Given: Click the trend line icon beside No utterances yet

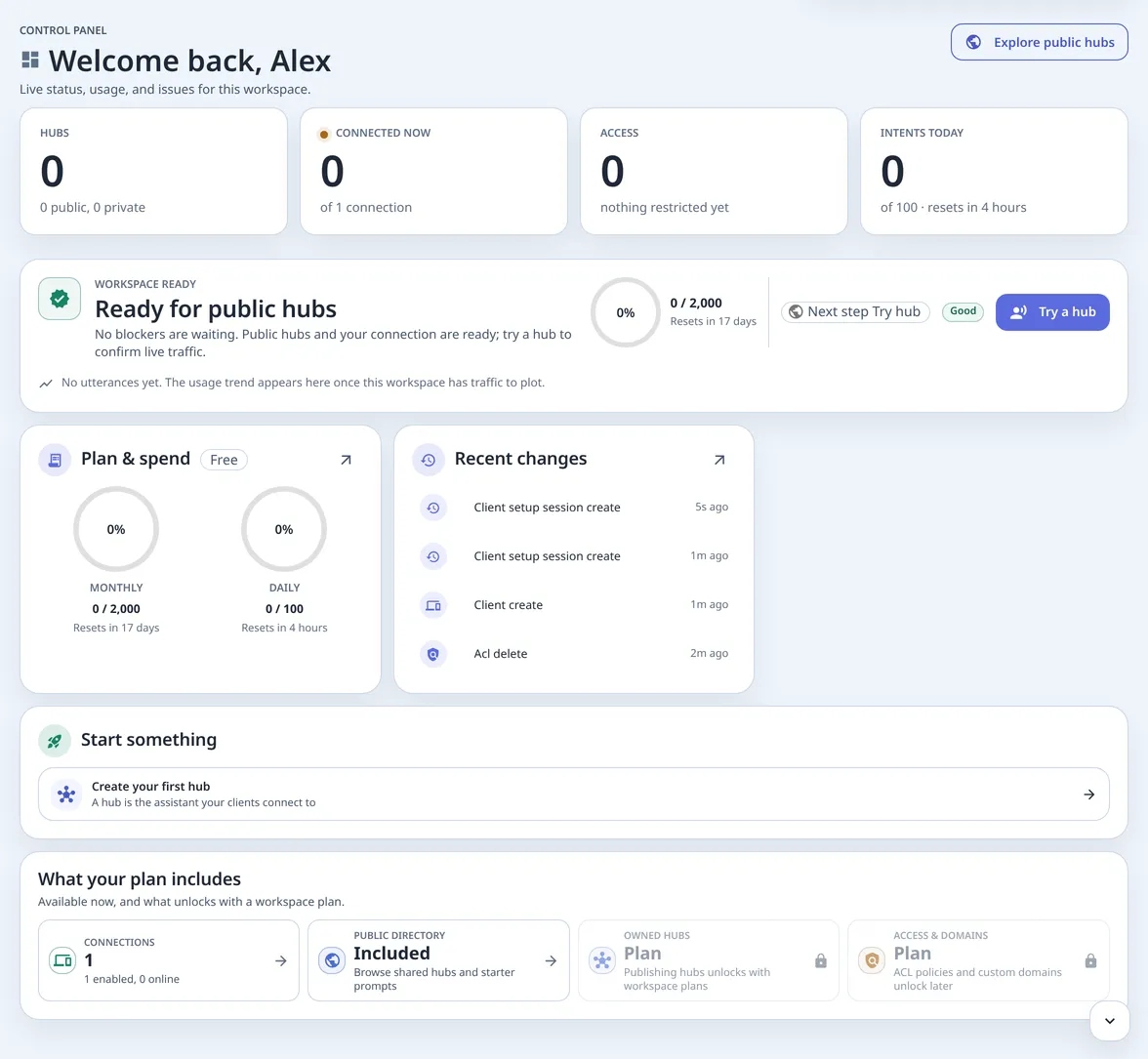Looking at the screenshot, I should [46, 383].
